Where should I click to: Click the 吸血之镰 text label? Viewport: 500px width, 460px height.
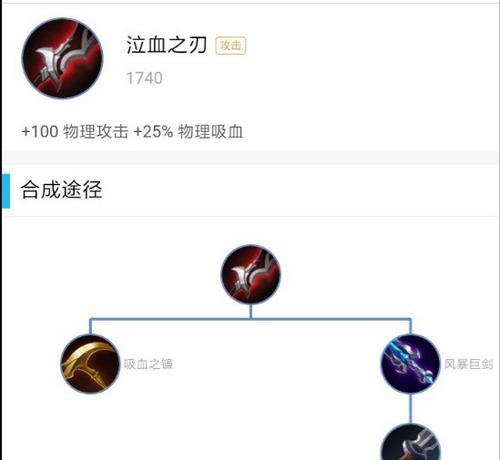click(148, 364)
